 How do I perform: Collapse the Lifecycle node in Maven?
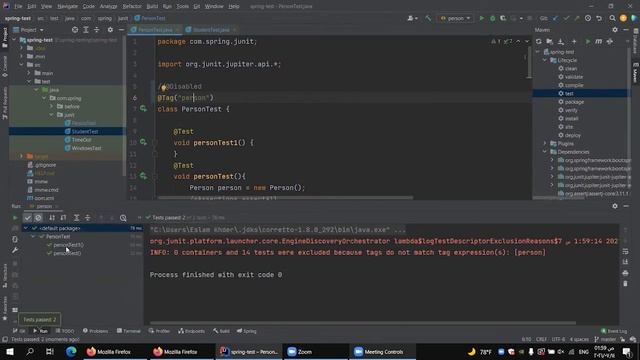[545, 60]
